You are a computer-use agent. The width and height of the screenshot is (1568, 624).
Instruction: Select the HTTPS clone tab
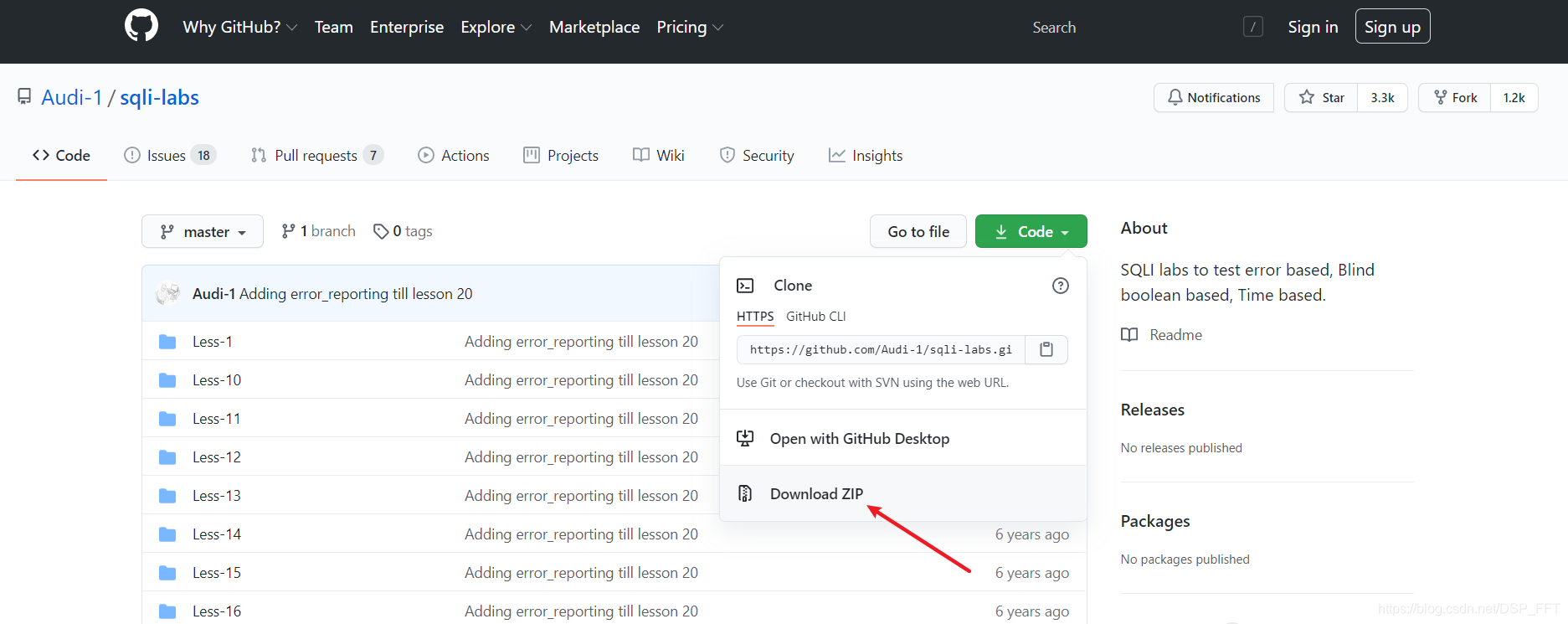pyautogui.click(x=755, y=317)
